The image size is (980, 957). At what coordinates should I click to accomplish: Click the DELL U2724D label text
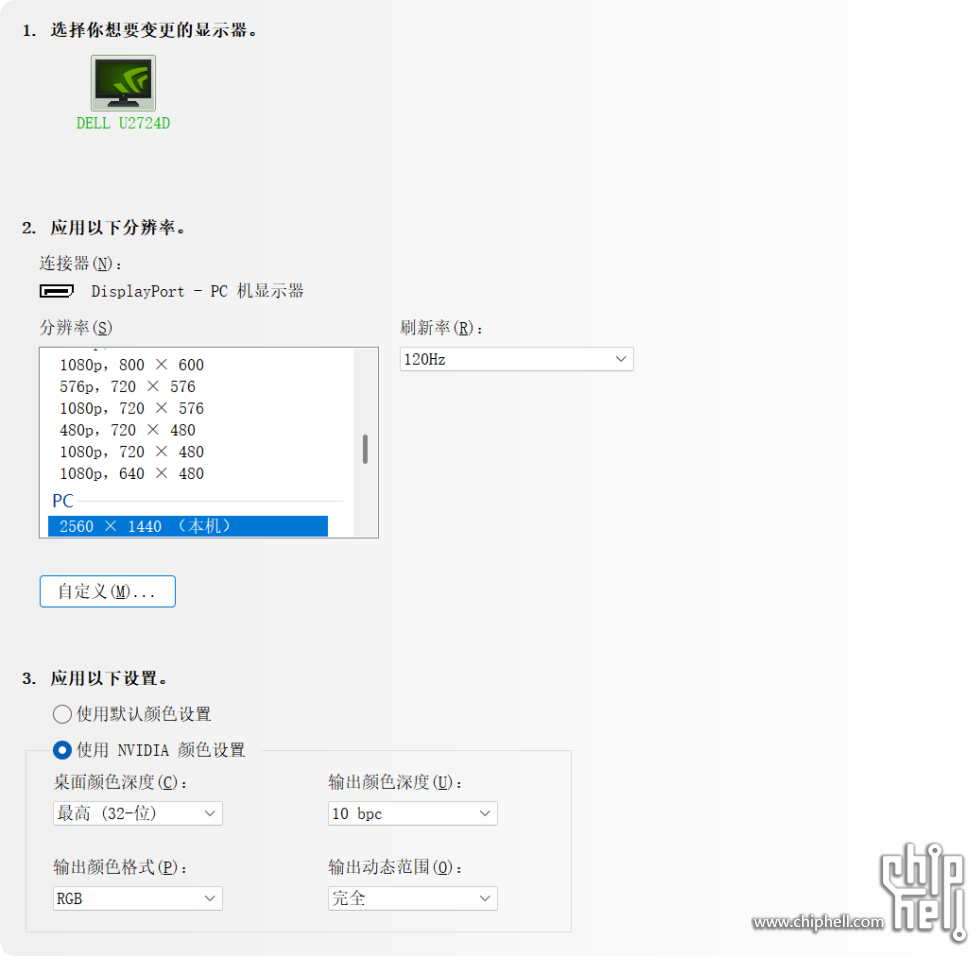[x=123, y=123]
